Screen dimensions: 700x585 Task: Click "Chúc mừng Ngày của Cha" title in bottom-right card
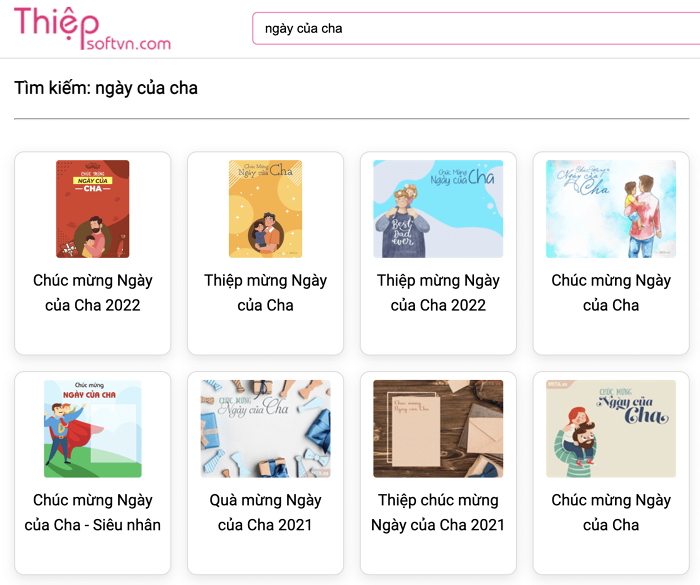611,512
